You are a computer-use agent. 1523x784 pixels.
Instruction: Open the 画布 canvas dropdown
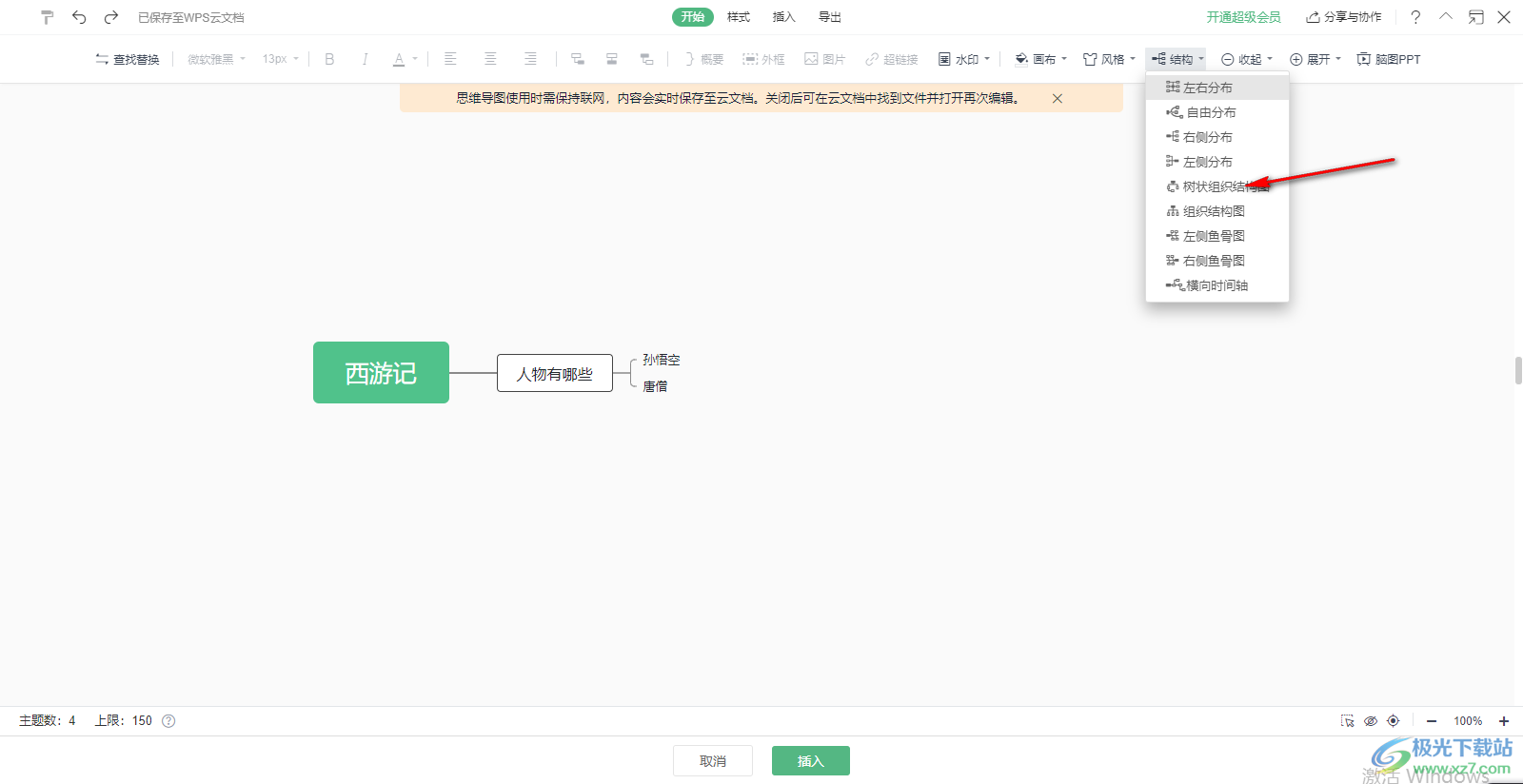point(1040,59)
